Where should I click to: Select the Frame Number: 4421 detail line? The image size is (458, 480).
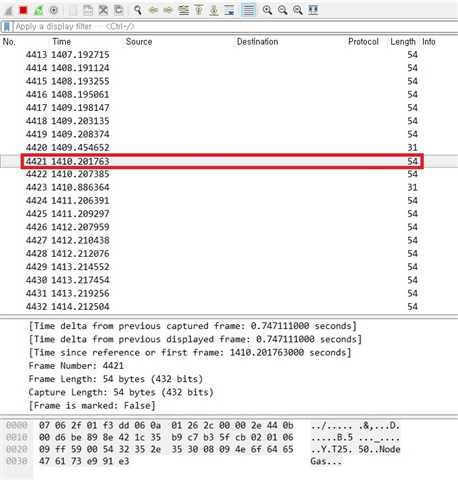[76, 366]
